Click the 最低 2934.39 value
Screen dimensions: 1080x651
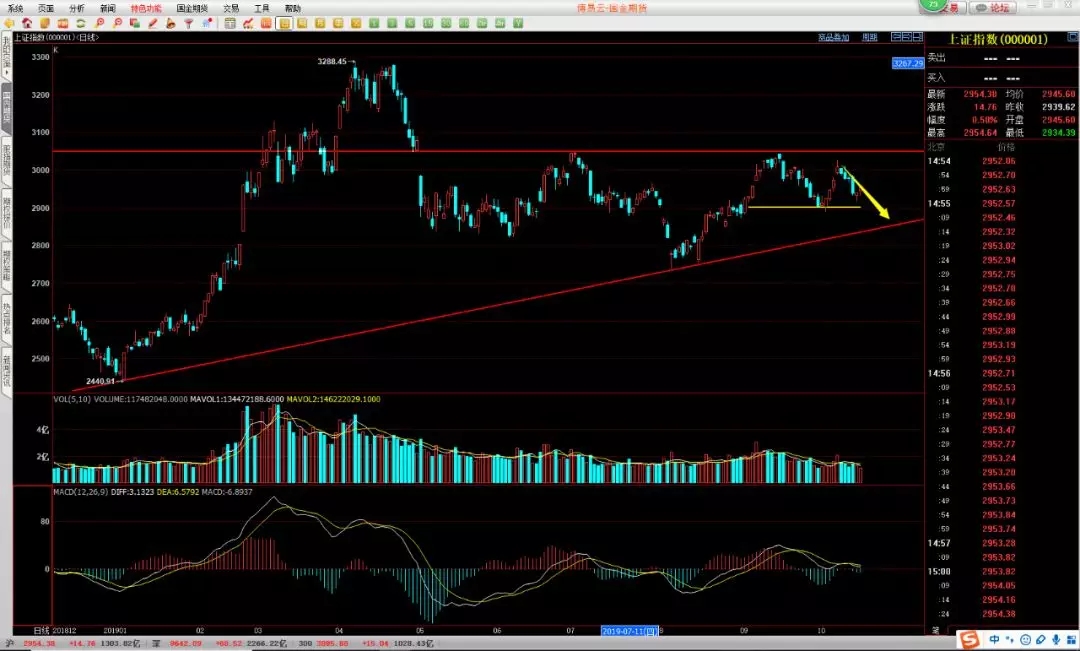pyautogui.click(x=1059, y=132)
